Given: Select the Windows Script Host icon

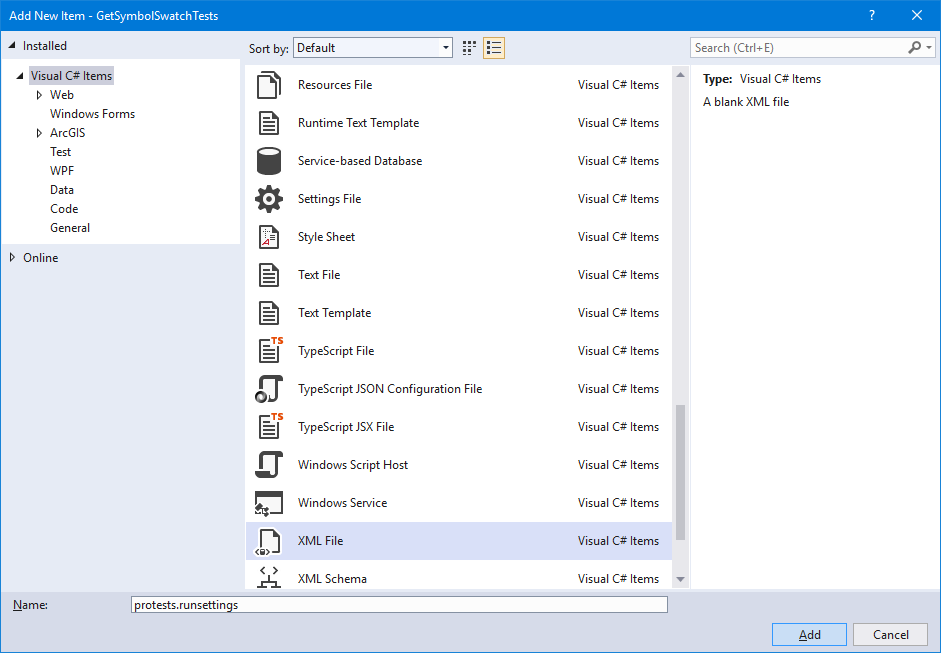Looking at the screenshot, I should (x=268, y=464).
